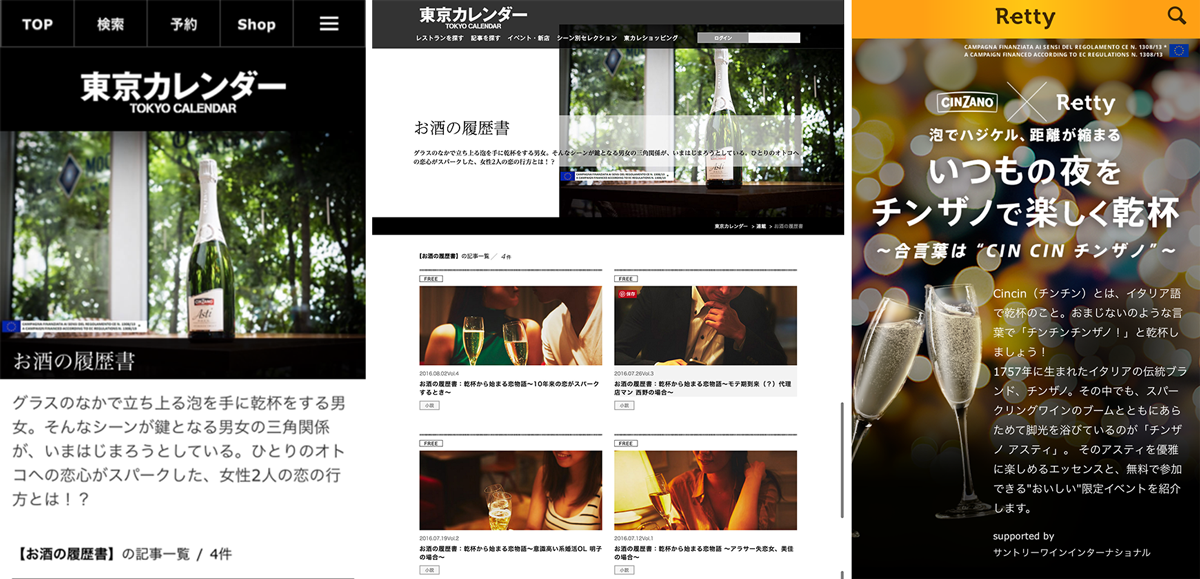Open the Vol.4 article thumbnail with two champagne glasses
This screenshot has height=579, width=1200.
(510, 327)
